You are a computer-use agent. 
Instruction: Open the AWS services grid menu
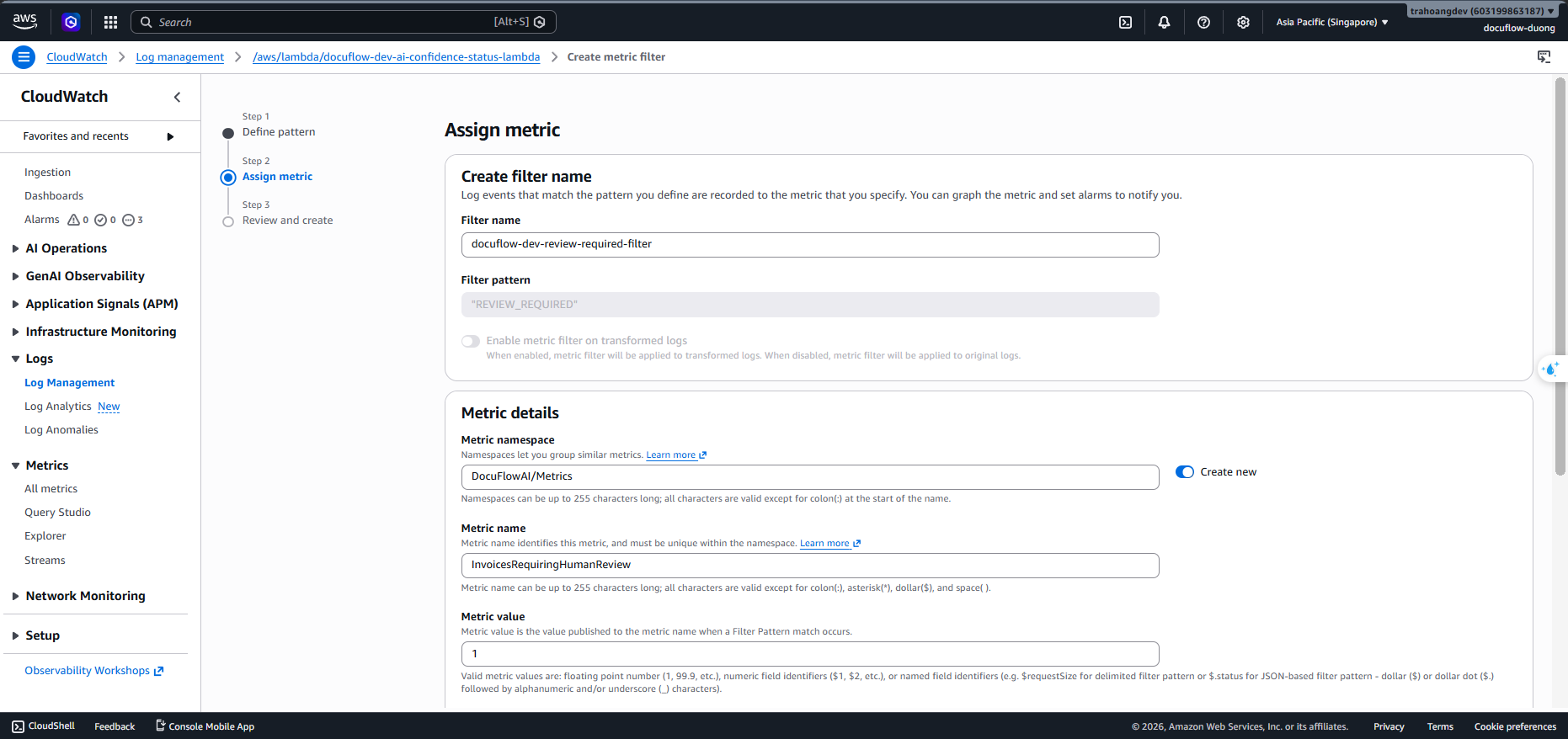click(x=110, y=22)
